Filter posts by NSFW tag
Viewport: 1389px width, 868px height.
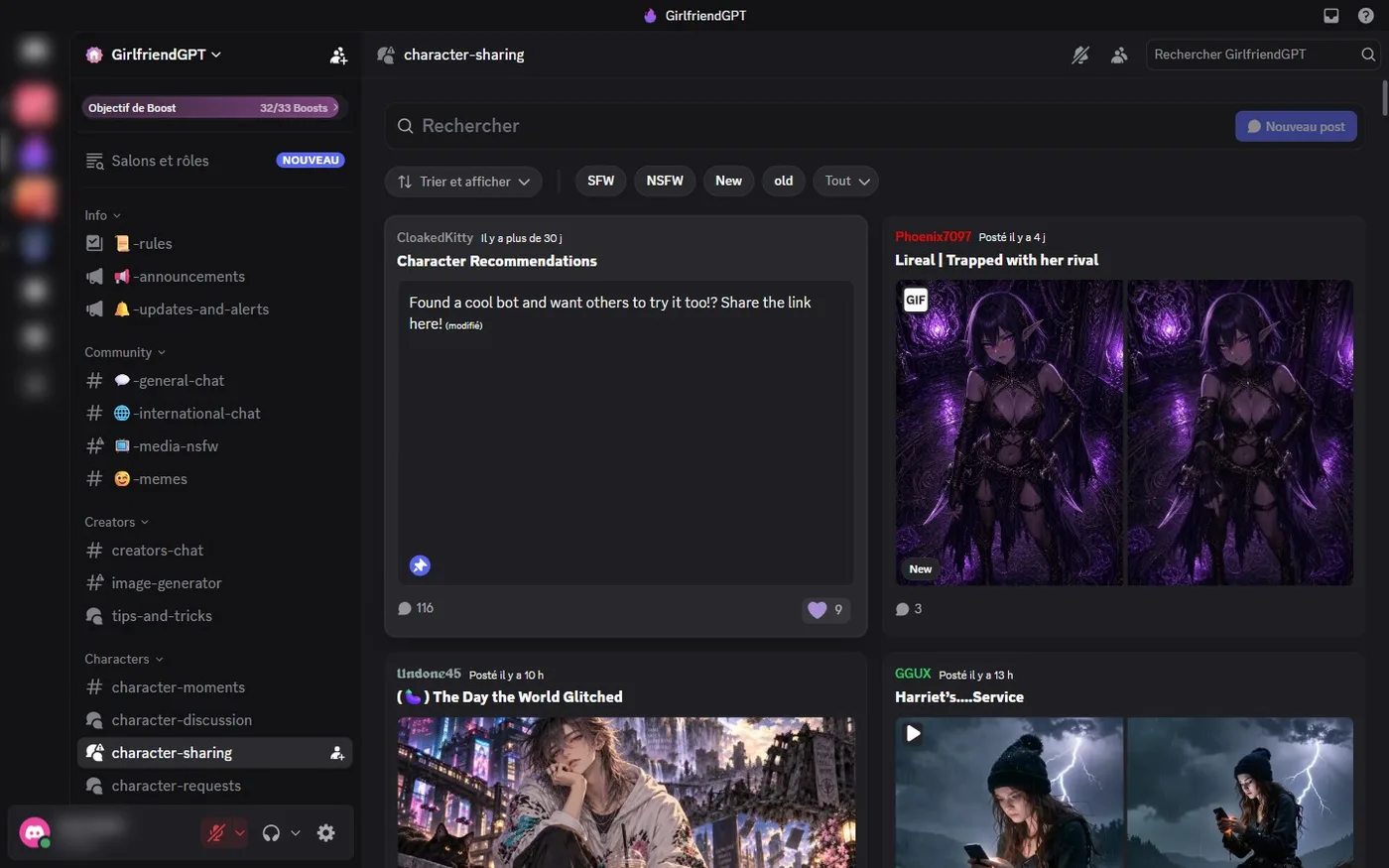click(665, 181)
